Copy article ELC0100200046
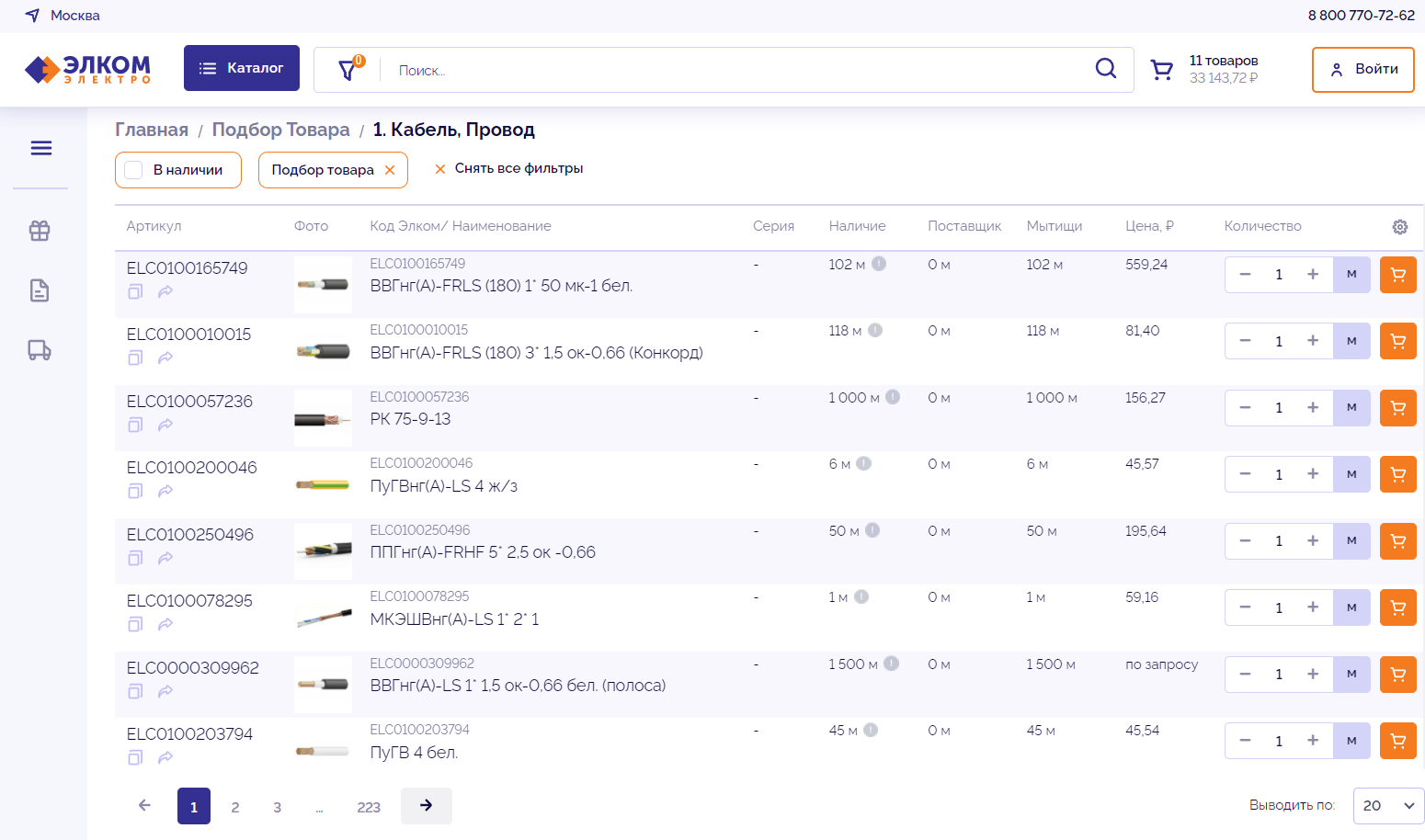The image size is (1425, 840). click(135, 491)
